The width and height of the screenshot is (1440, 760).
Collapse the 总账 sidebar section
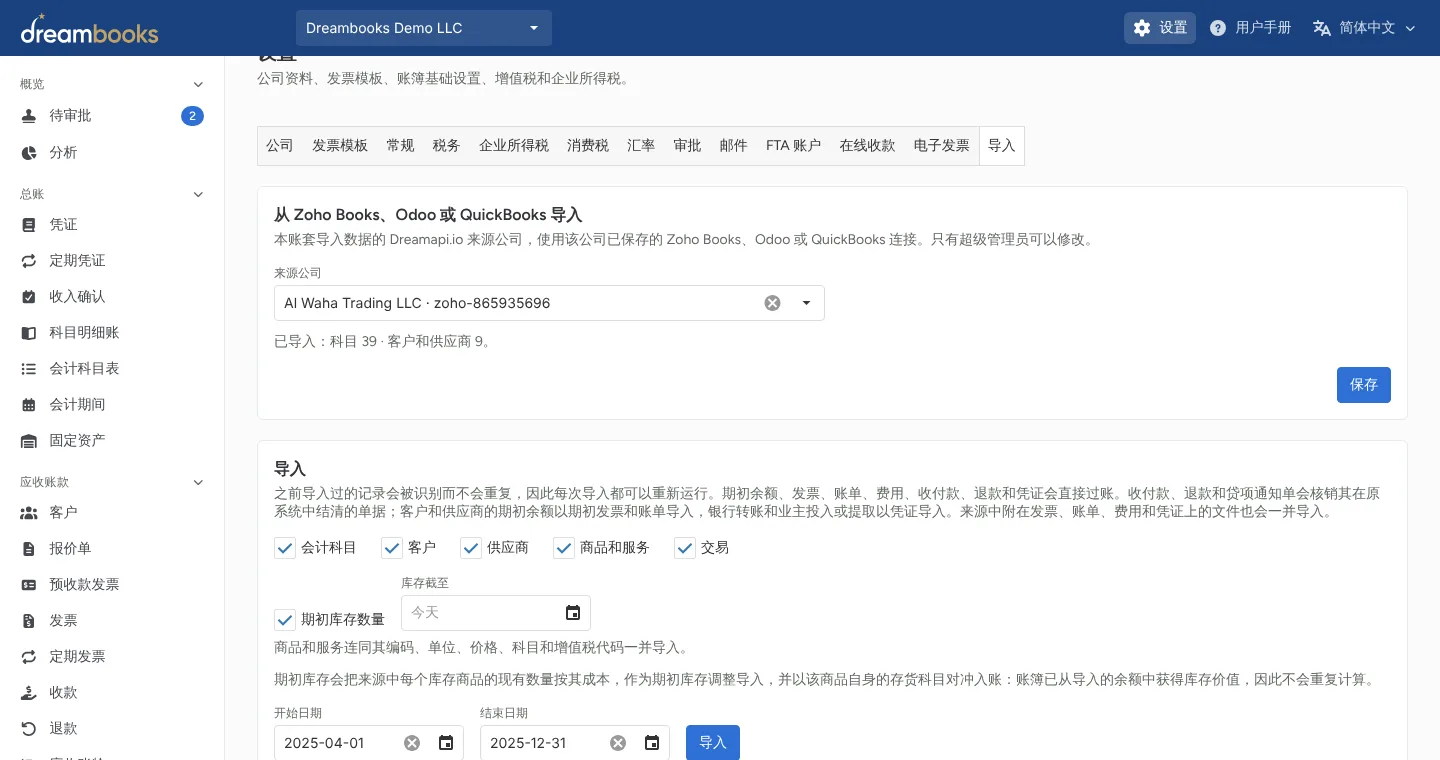[x=198, y=194]
